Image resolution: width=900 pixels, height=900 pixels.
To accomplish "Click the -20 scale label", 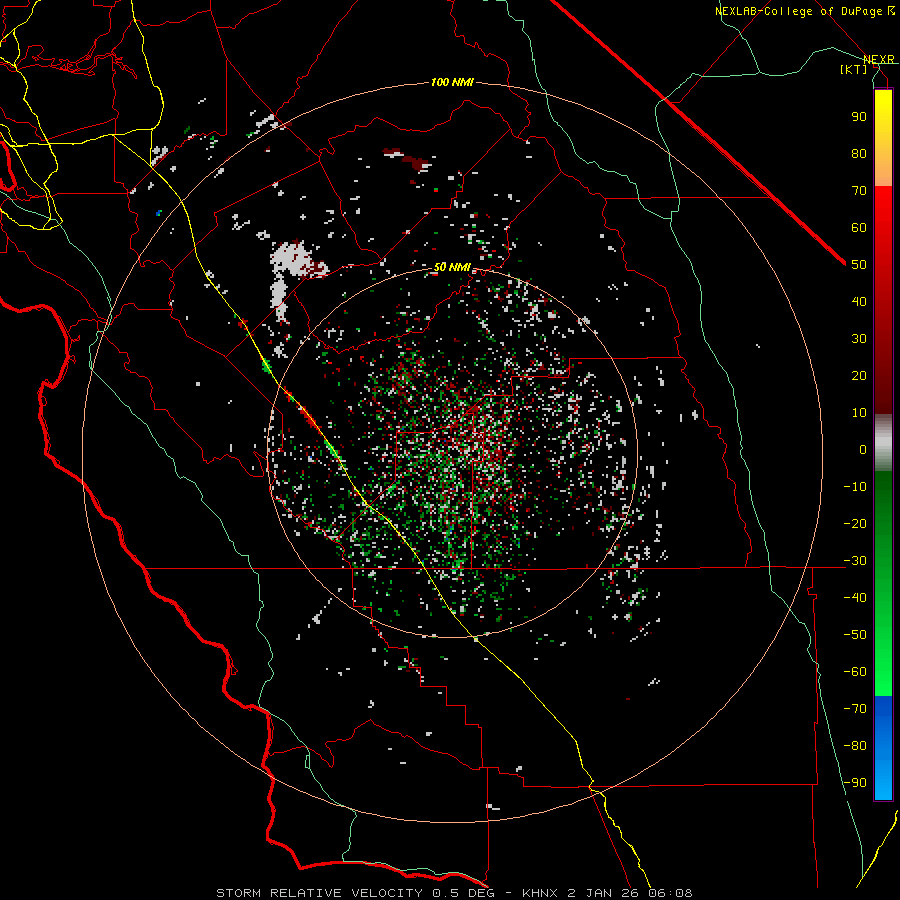I will click(x=855, y=523).
